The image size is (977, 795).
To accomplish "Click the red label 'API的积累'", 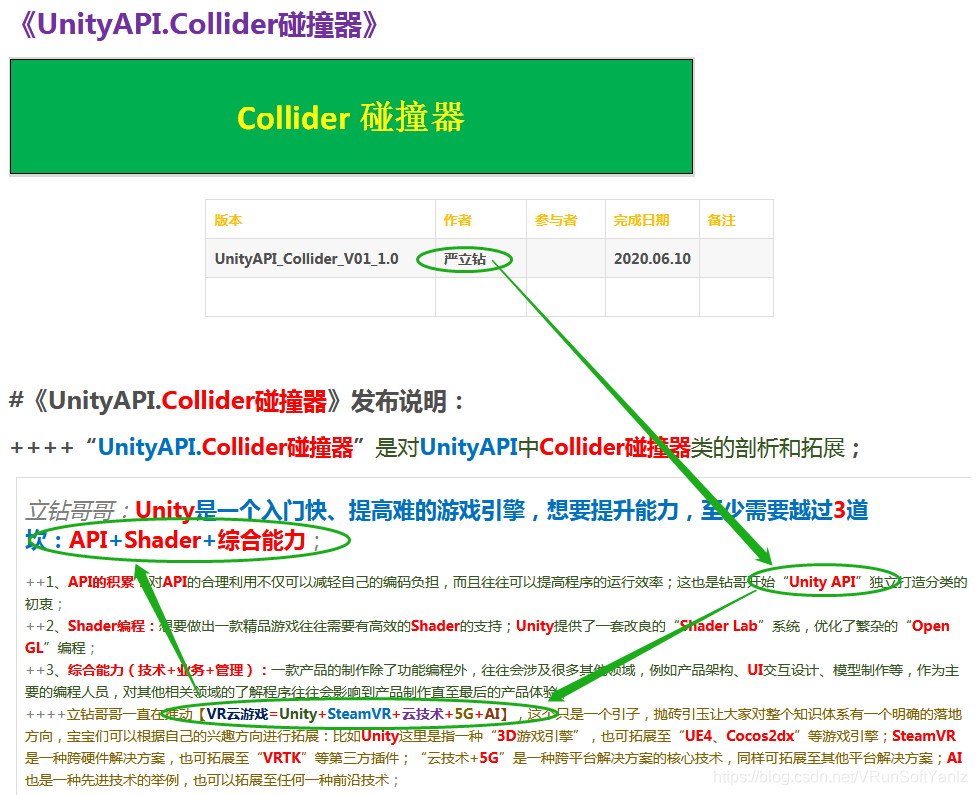I will pyautogui.click(x=101, y=582).
